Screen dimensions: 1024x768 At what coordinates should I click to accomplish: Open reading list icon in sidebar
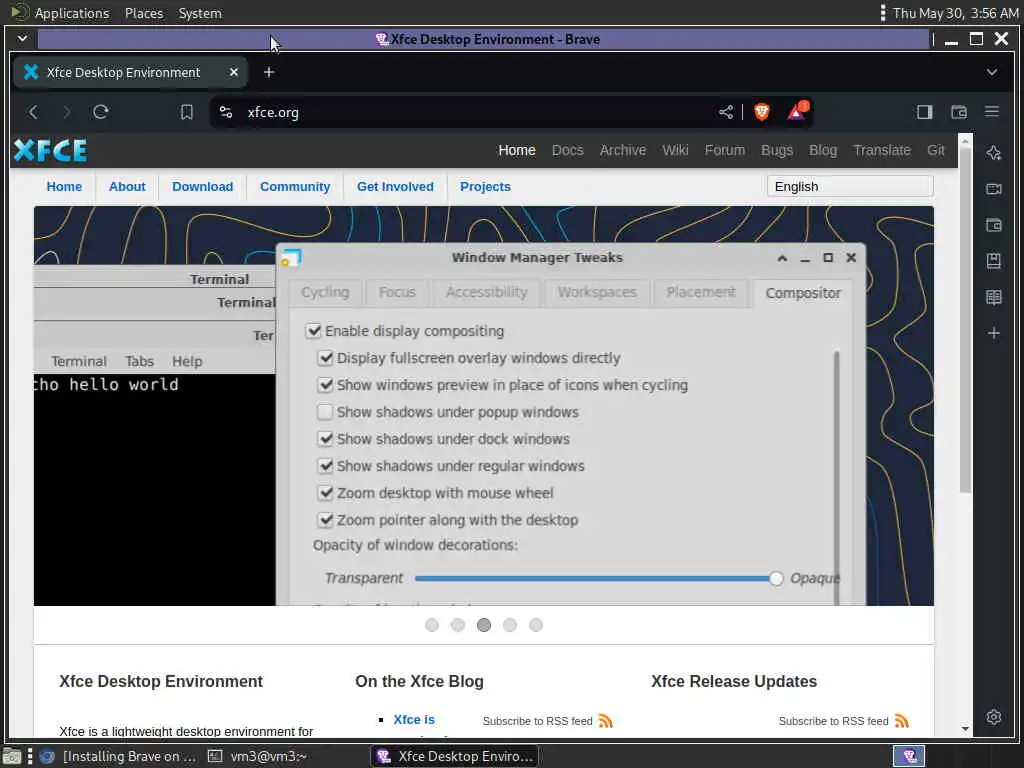(x=994, y=297)
